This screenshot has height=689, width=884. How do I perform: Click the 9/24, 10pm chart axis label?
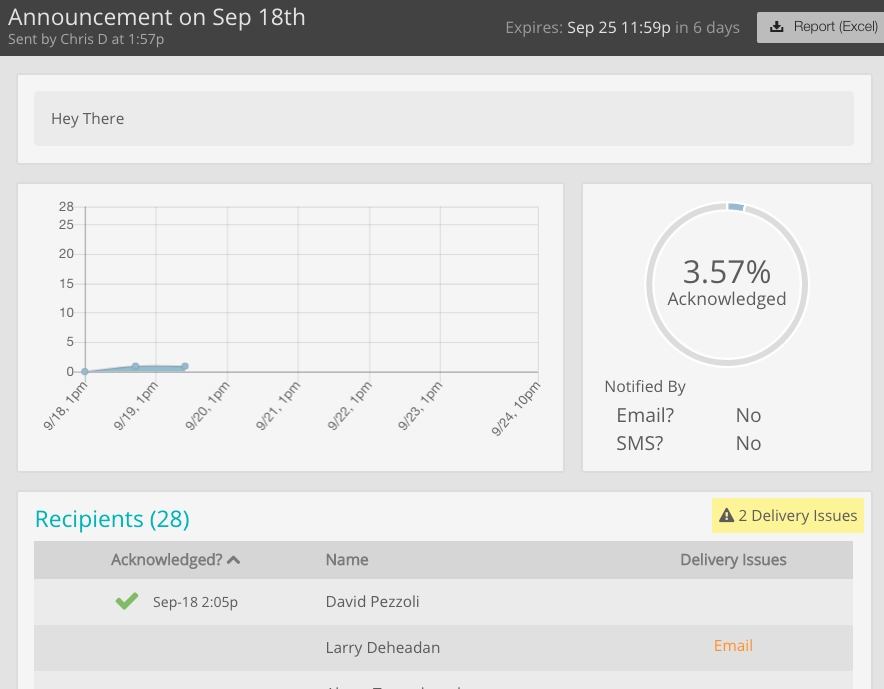[515, 409]
